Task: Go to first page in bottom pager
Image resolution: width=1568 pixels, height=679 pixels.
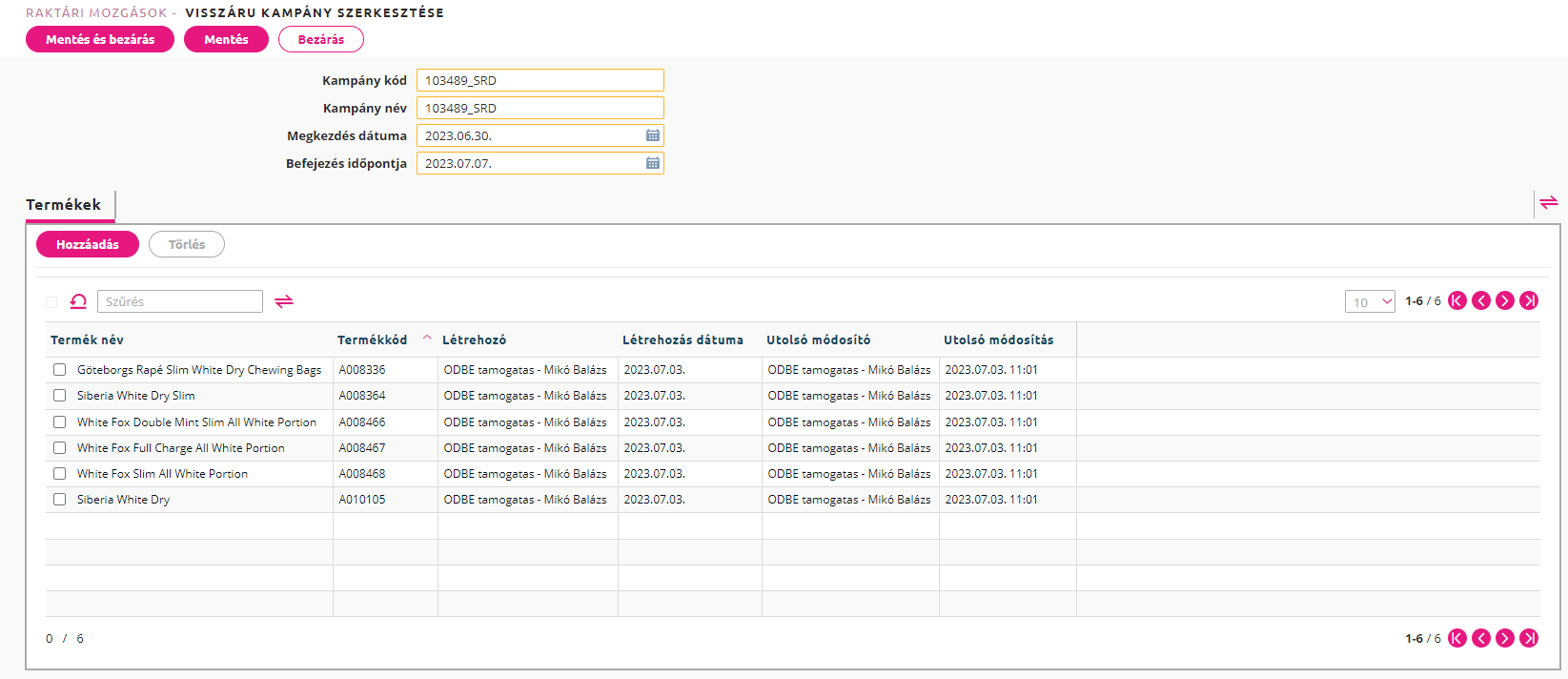Action: coord(1457,639)
